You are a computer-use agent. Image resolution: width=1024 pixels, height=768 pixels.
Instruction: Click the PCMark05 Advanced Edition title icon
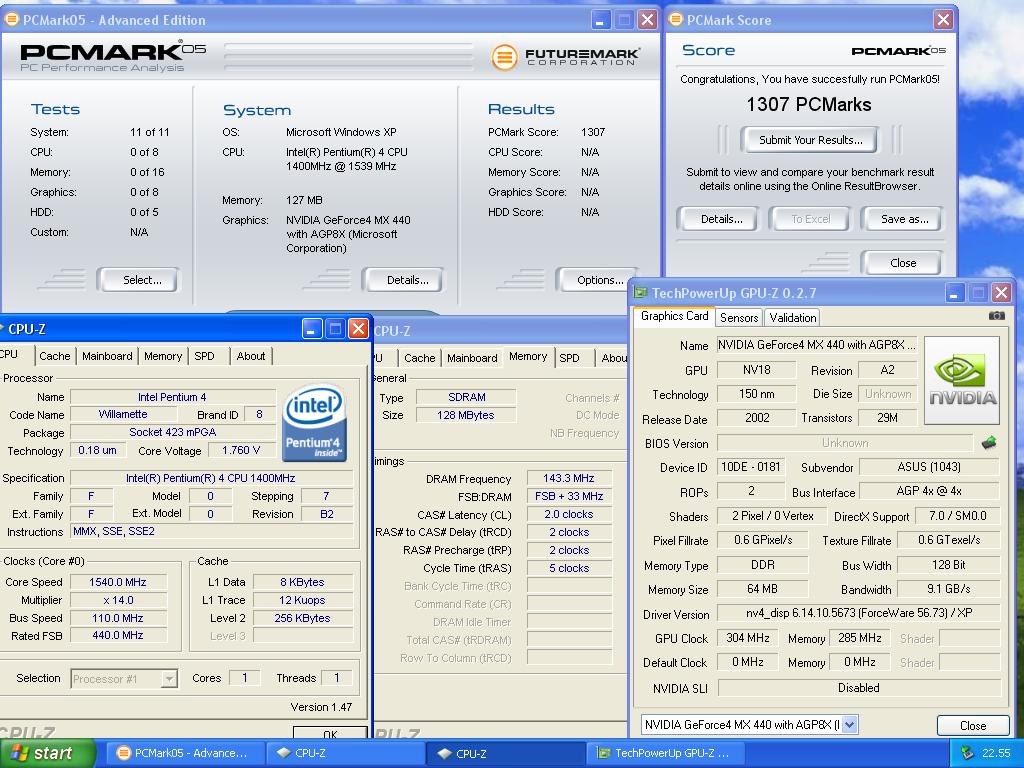(12, 20)
